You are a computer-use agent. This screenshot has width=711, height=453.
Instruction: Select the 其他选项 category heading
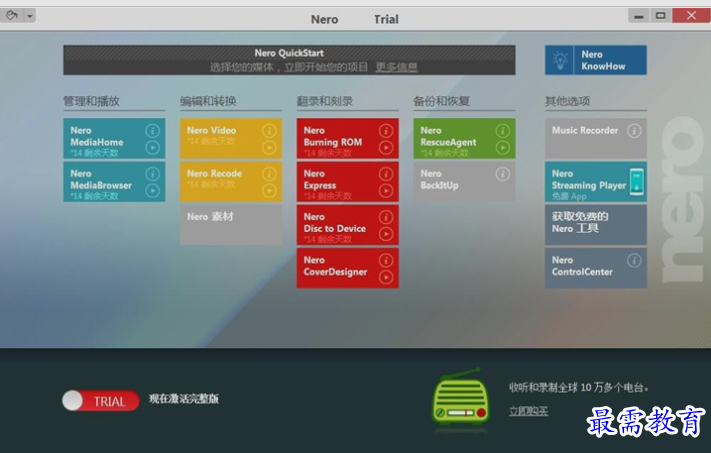pyautogui.click(x=568, y=101)
